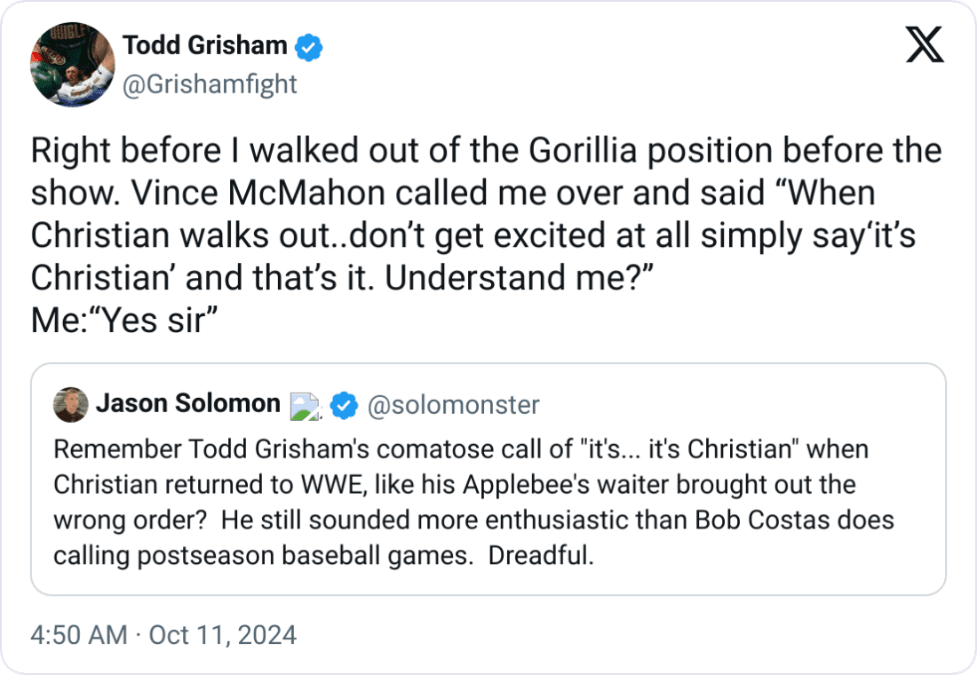Click the X logo in the corner

pos(924,46)
